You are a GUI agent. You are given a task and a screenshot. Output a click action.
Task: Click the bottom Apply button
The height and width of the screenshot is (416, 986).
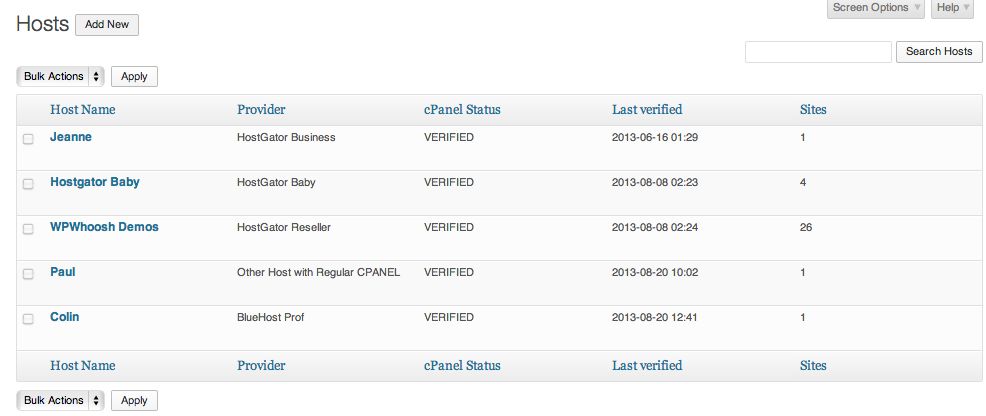coord(134,400)
